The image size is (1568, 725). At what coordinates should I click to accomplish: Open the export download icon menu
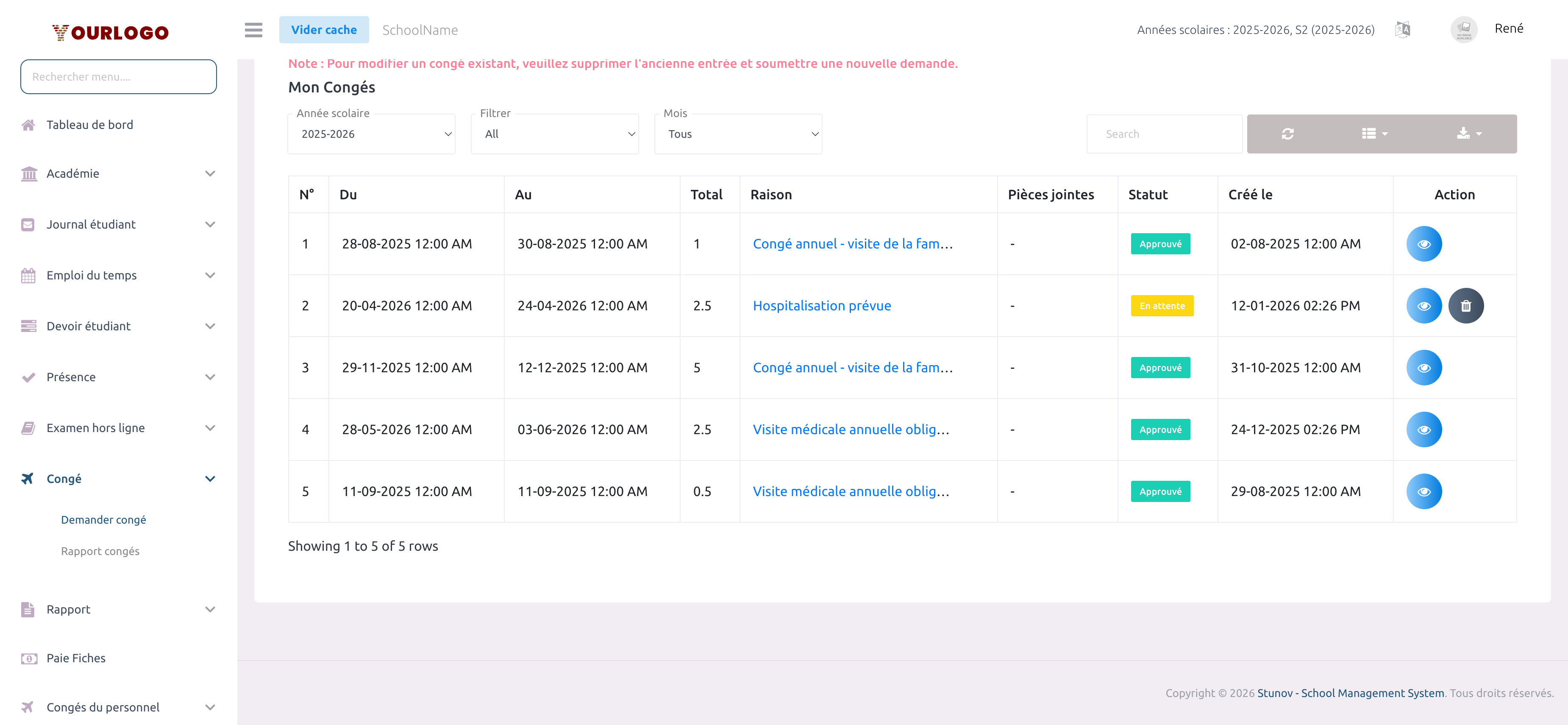[x=1469, y=134]
